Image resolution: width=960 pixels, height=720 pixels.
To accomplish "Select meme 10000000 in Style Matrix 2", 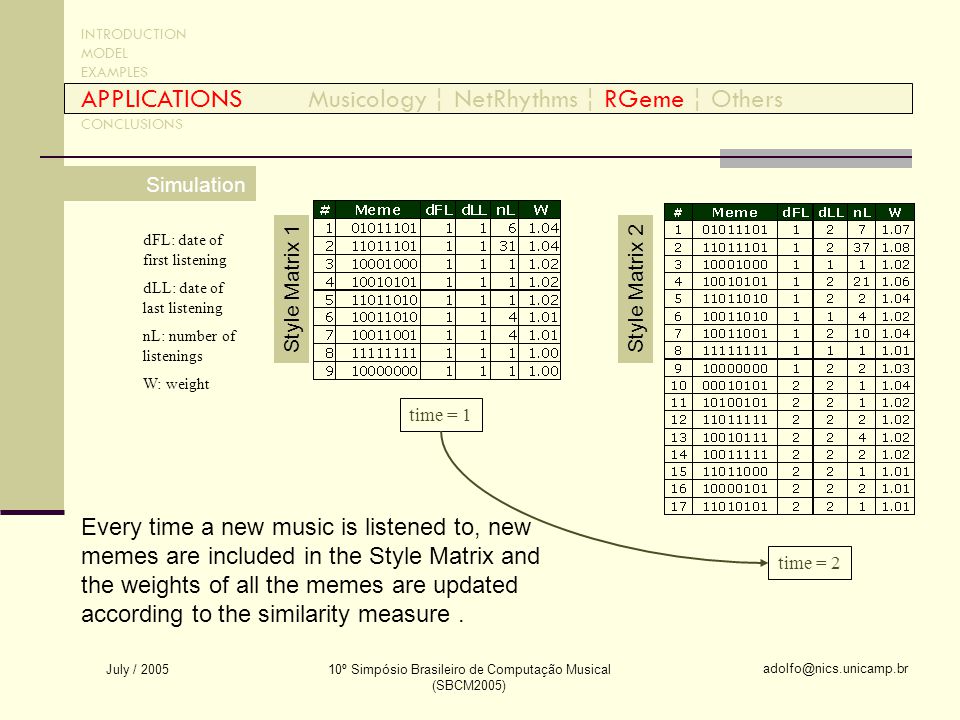I will [x=735, y=369].
